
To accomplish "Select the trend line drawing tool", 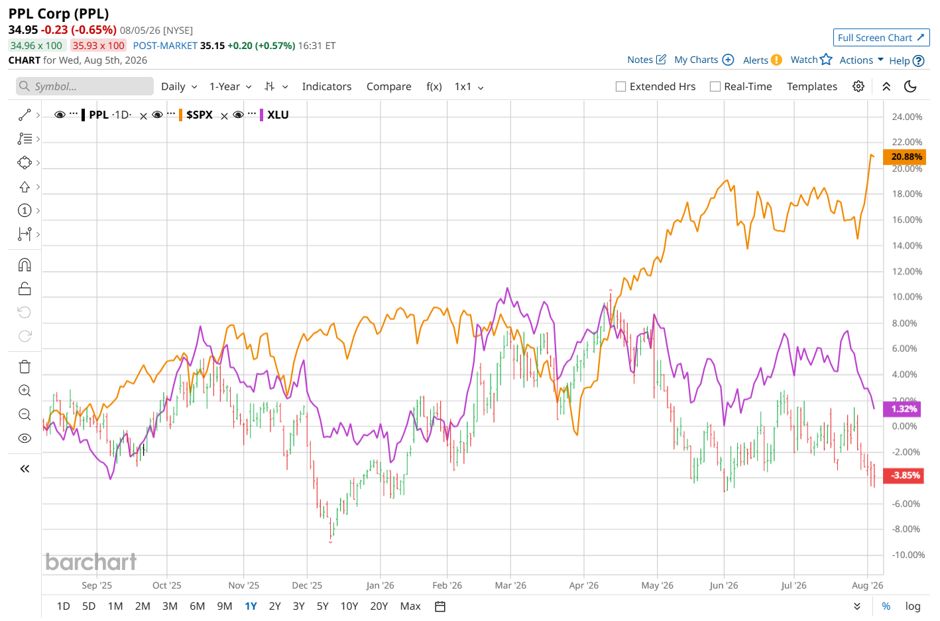I will [24, 114].
